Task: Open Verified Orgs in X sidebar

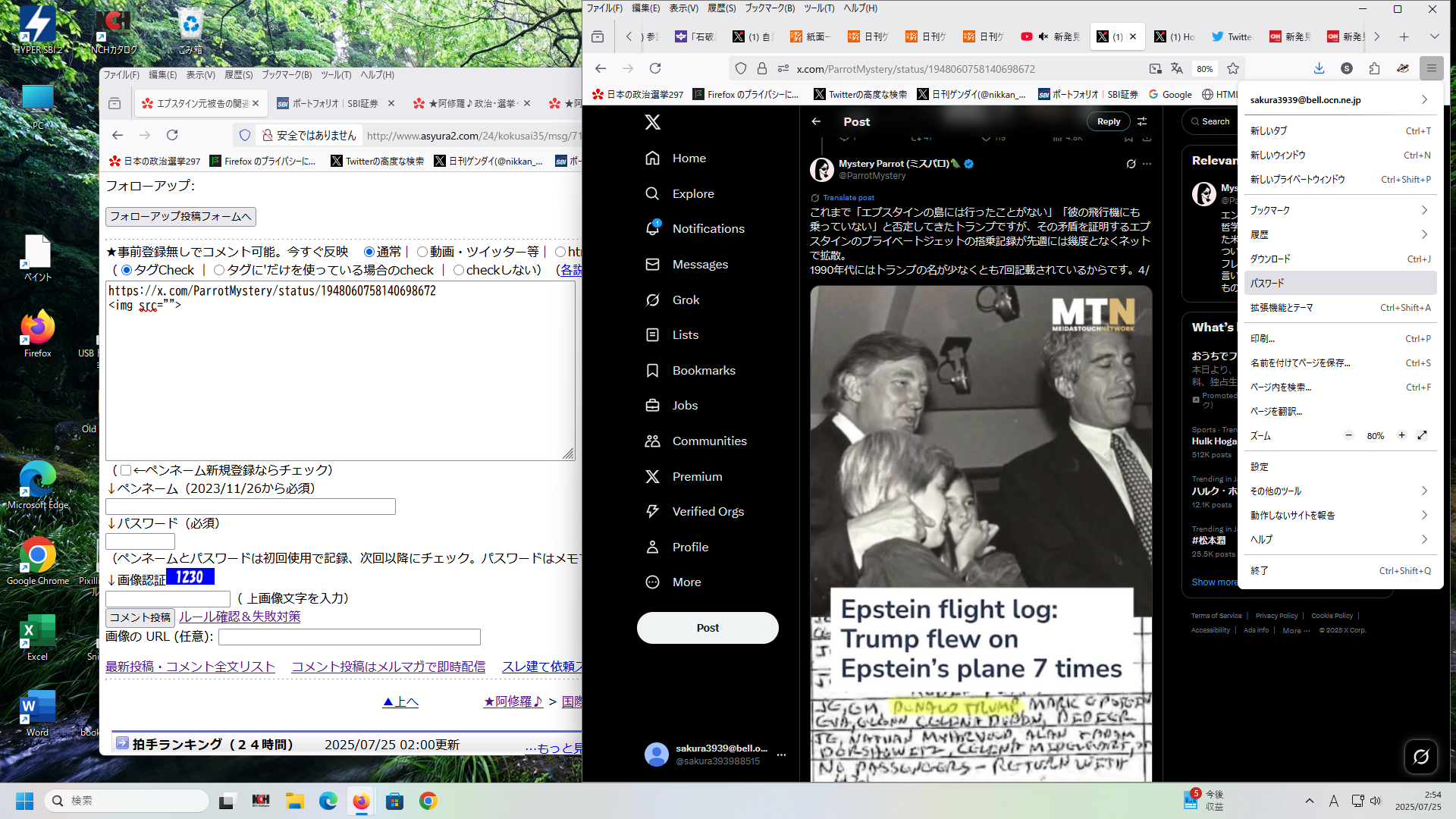Action: pyautogui.click(x=694, y=511)
